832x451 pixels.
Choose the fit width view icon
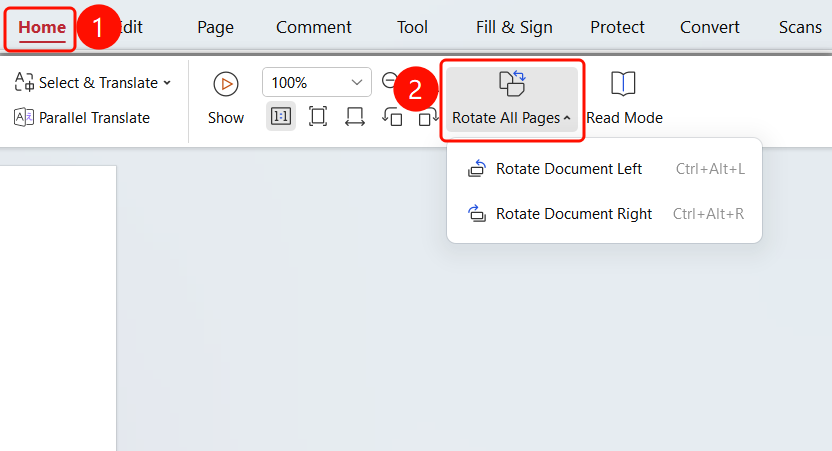coord(354,116)
